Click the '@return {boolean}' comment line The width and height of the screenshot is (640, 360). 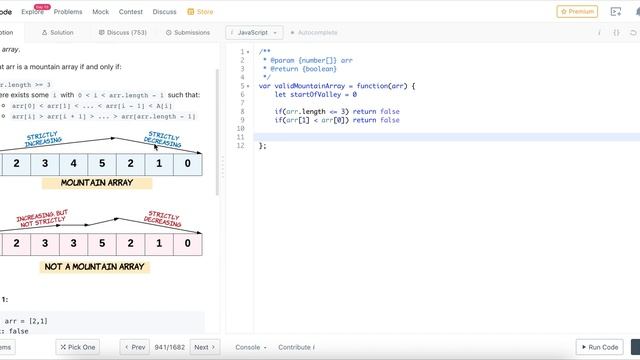(x=300, y=69)
